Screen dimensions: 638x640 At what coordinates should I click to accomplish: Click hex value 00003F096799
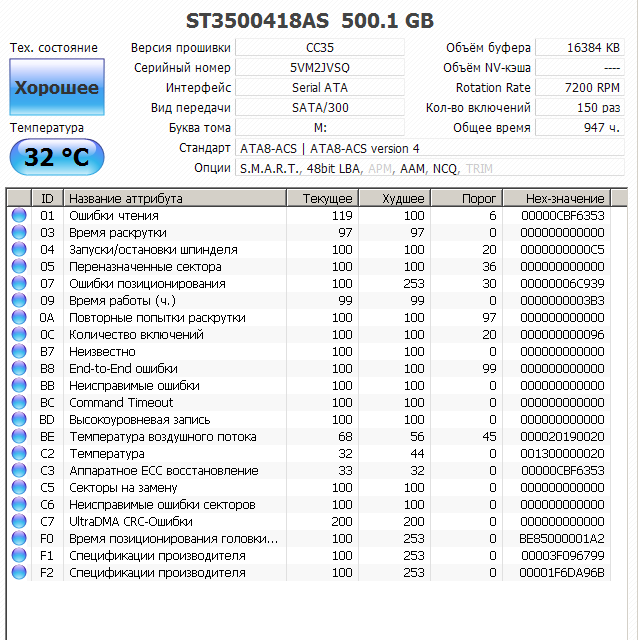pyautogui.click(x=562, y=556)
